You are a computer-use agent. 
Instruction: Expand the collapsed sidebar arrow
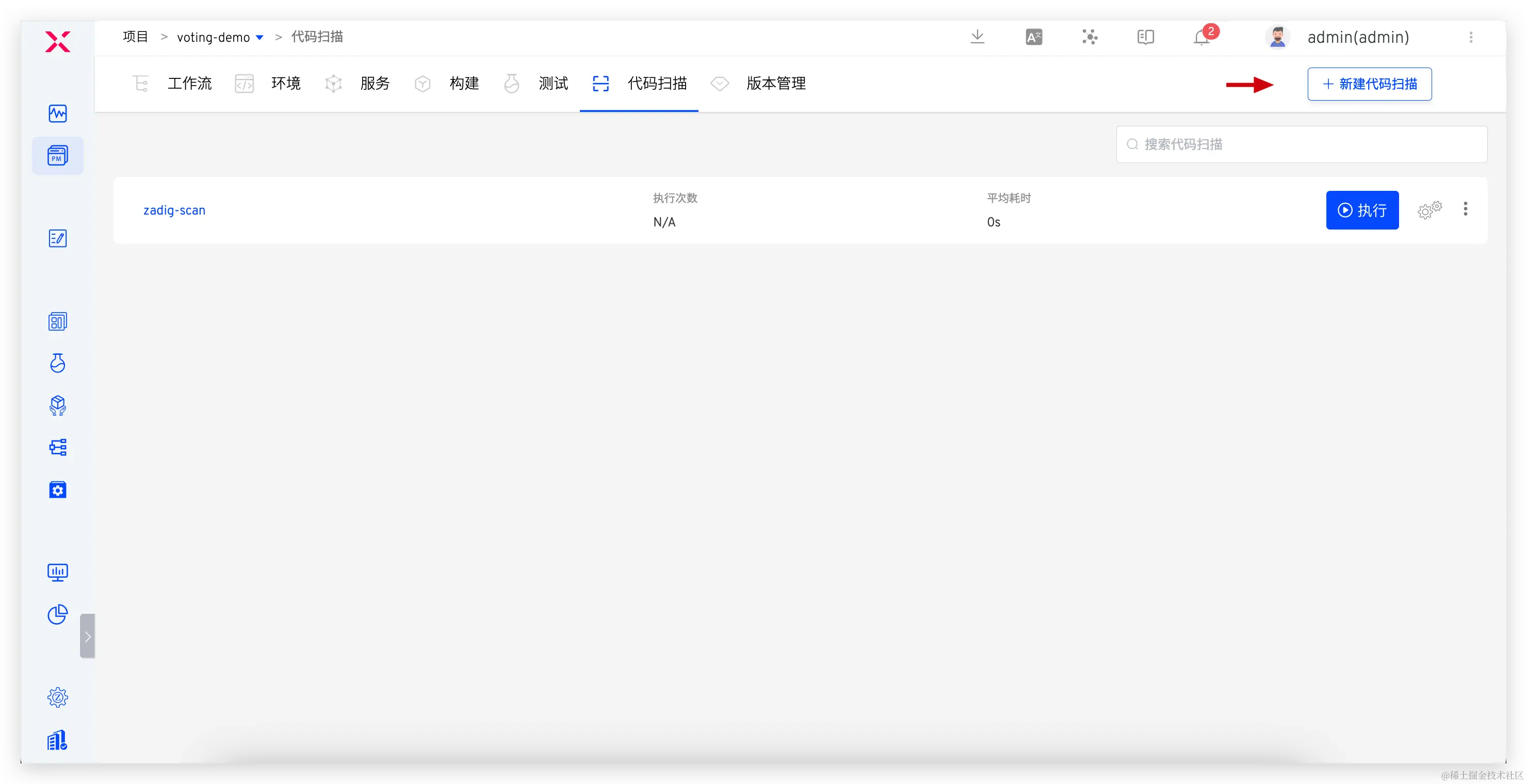point(88,636)
